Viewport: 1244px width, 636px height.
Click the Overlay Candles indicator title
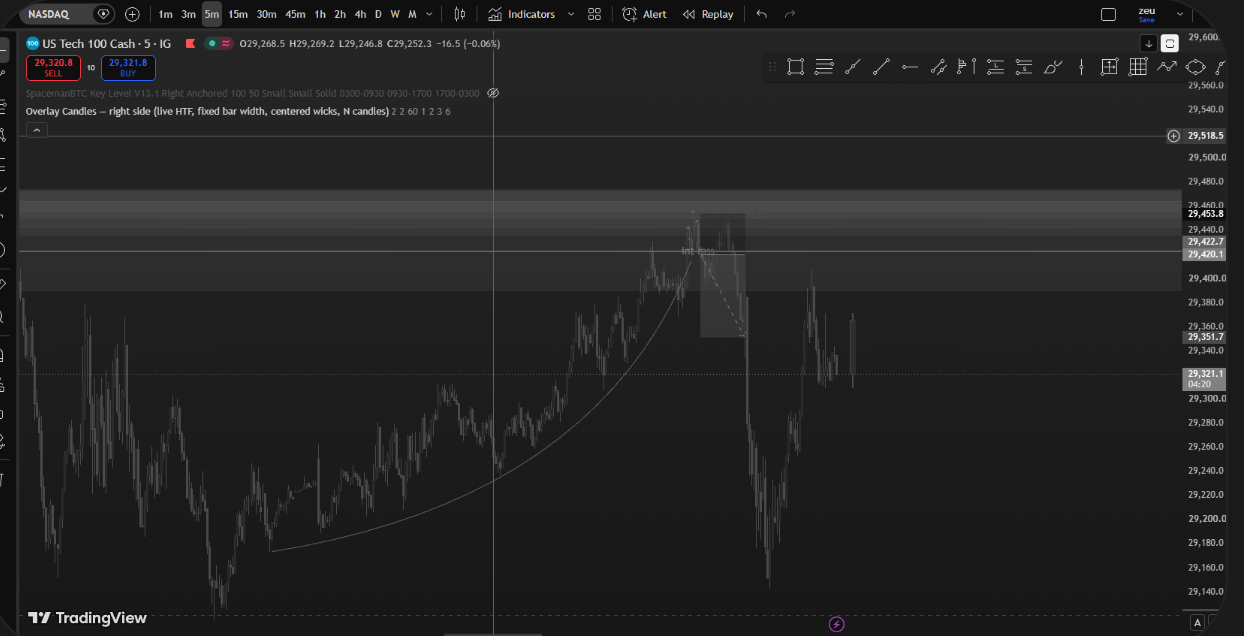[207, 111]
